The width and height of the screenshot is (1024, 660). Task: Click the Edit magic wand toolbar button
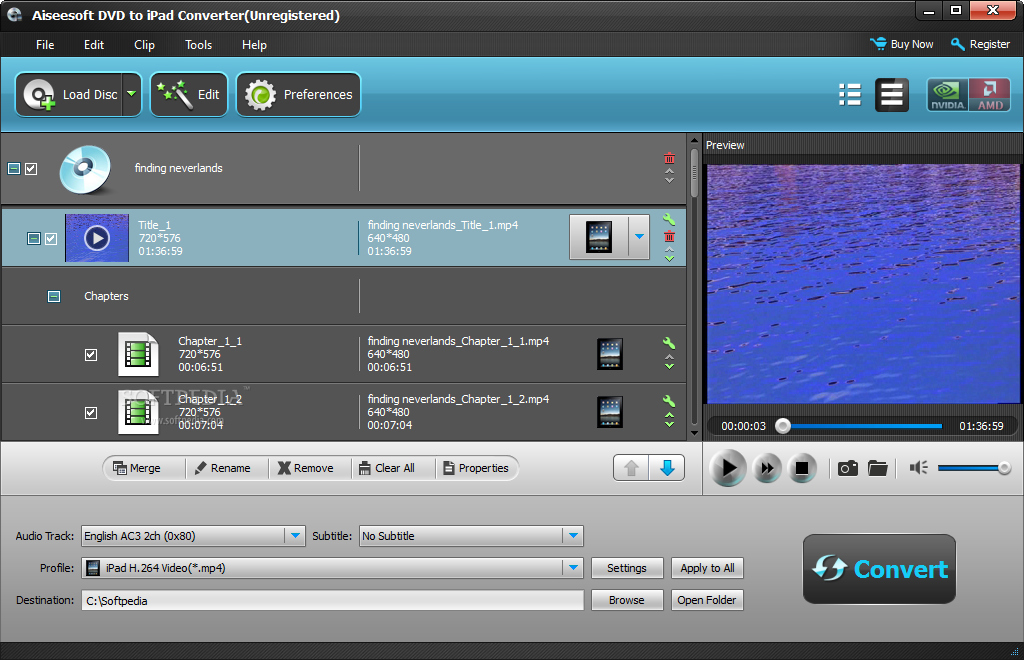(189, 95)
